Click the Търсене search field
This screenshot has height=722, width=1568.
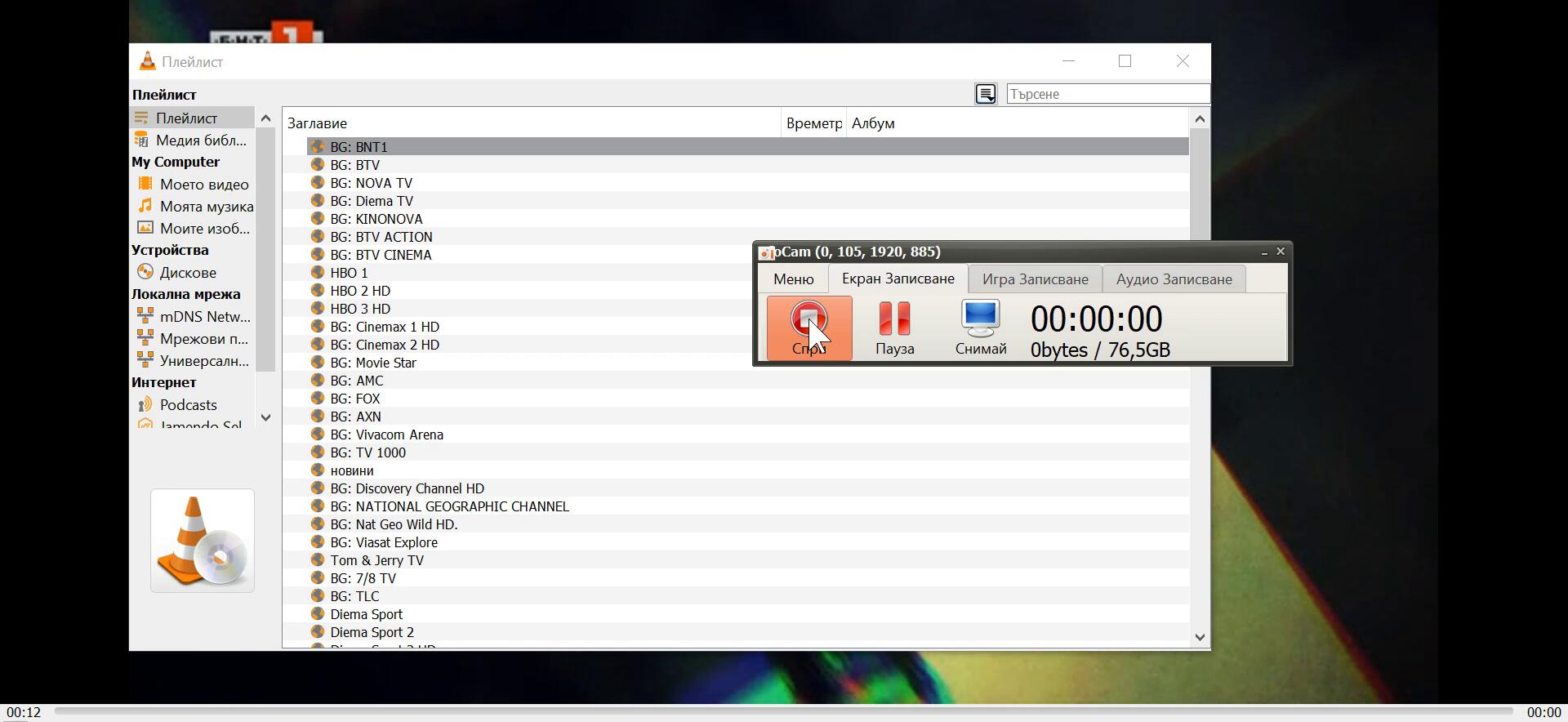1107,94
